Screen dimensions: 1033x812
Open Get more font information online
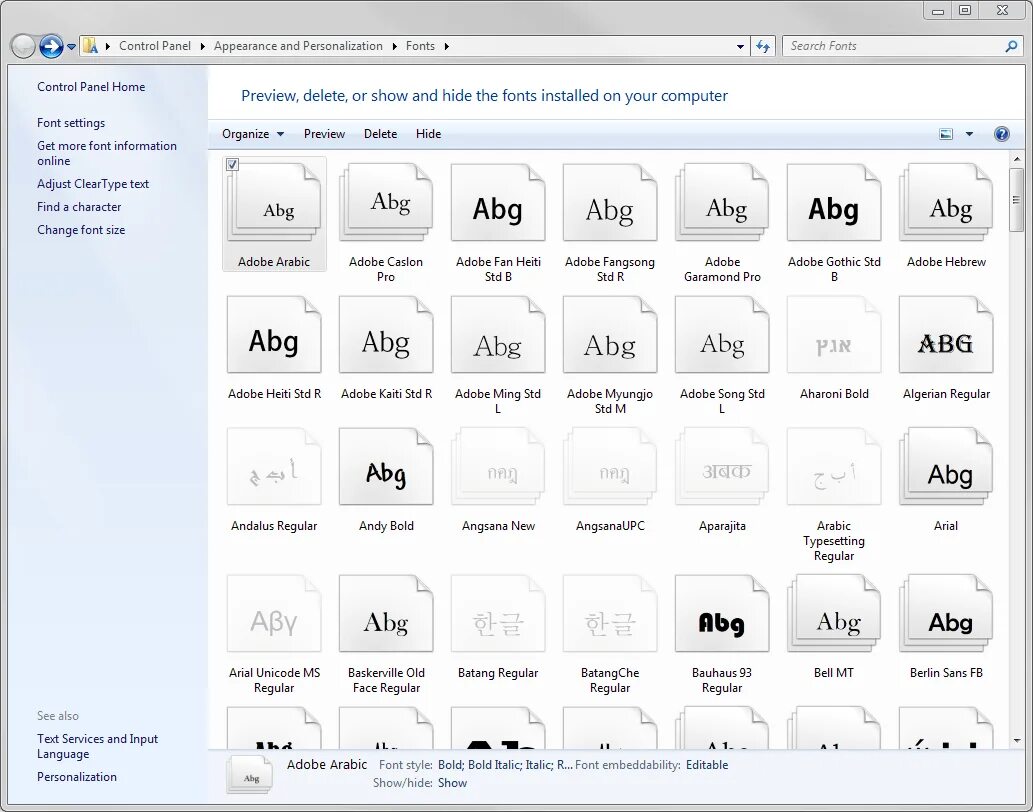pyautogui.click(x=107, y=153)
